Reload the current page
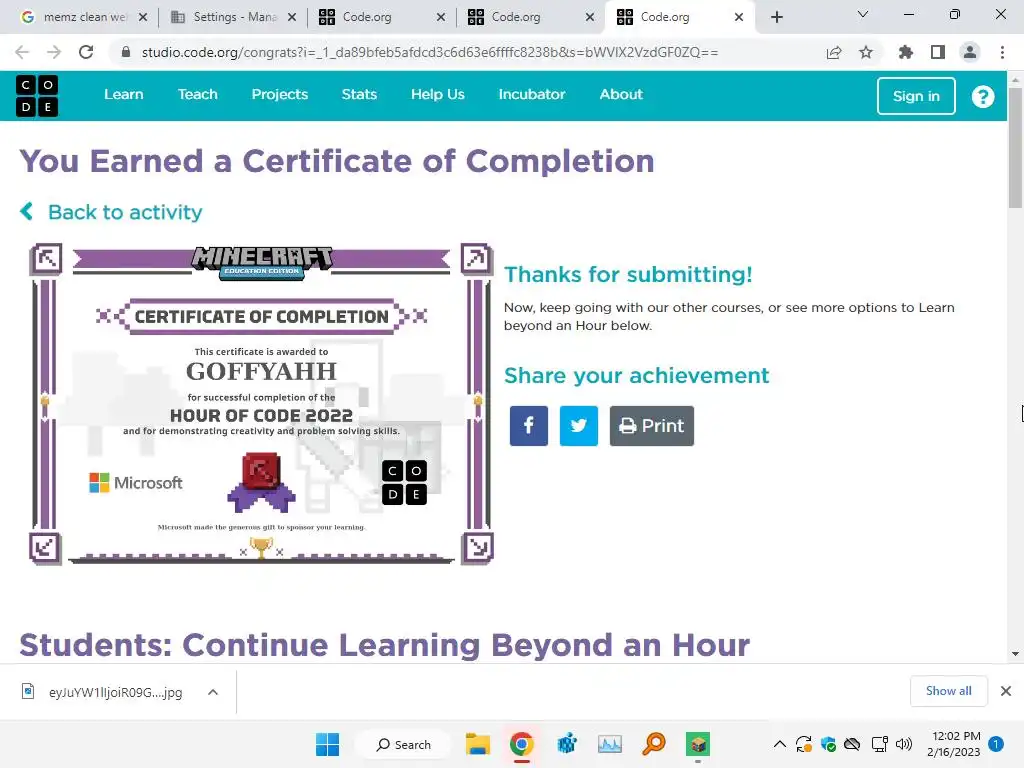This screenshot has height=768, width=1024. pyautogui.click(x=86, y=52)
